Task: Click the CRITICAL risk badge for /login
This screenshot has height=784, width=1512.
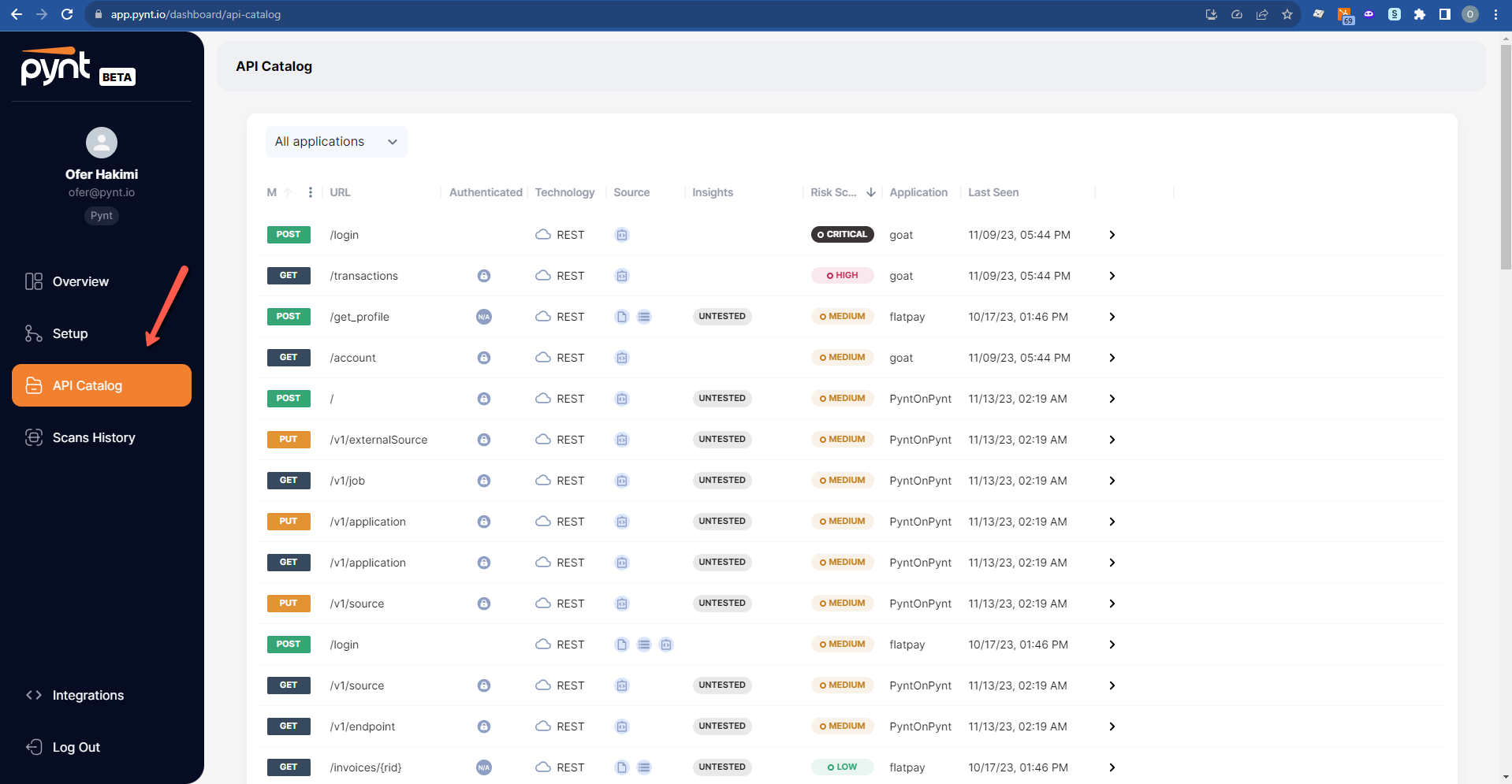Action: tap(842, 235)
